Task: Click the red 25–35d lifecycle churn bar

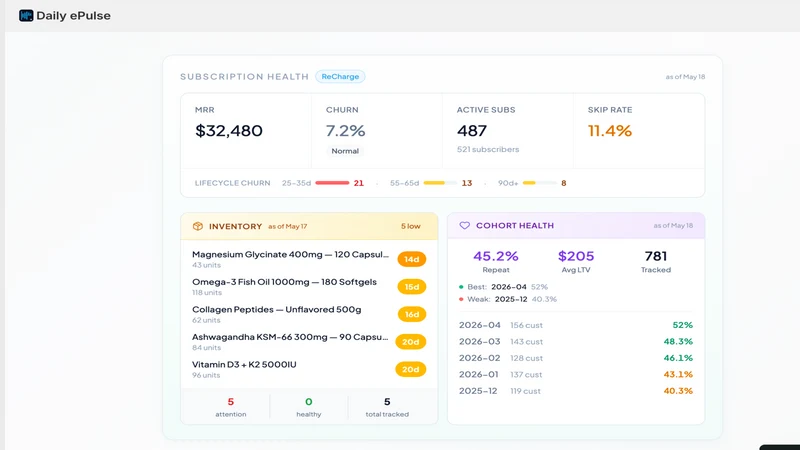Action: coord(332,183)
